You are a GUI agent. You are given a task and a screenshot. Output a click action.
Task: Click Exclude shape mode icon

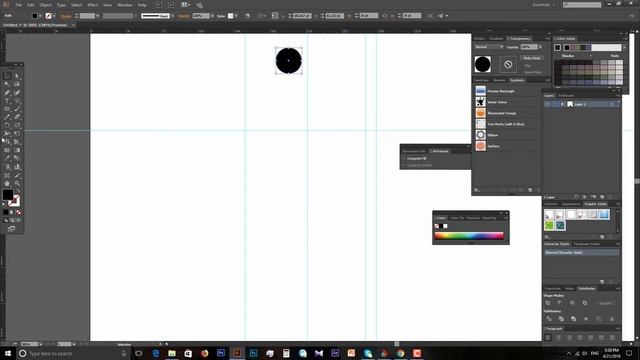tap(585, 303)
